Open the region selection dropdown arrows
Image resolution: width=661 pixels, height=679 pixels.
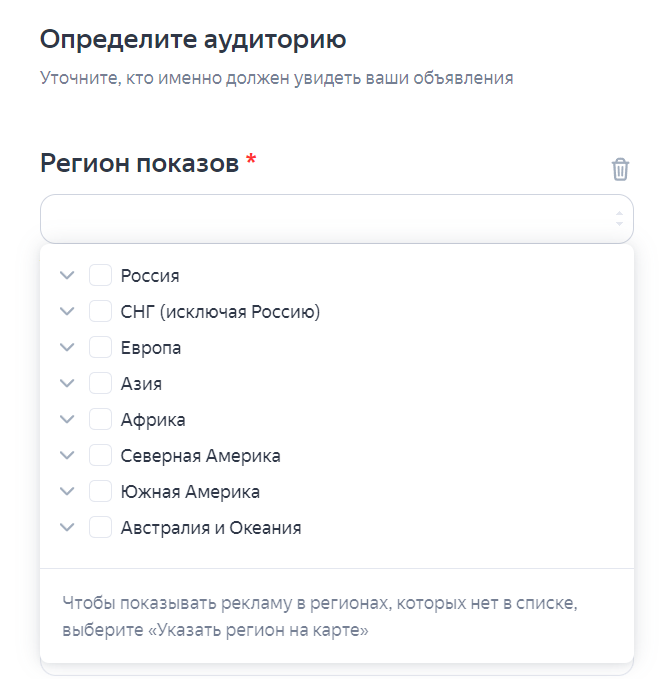619,219
